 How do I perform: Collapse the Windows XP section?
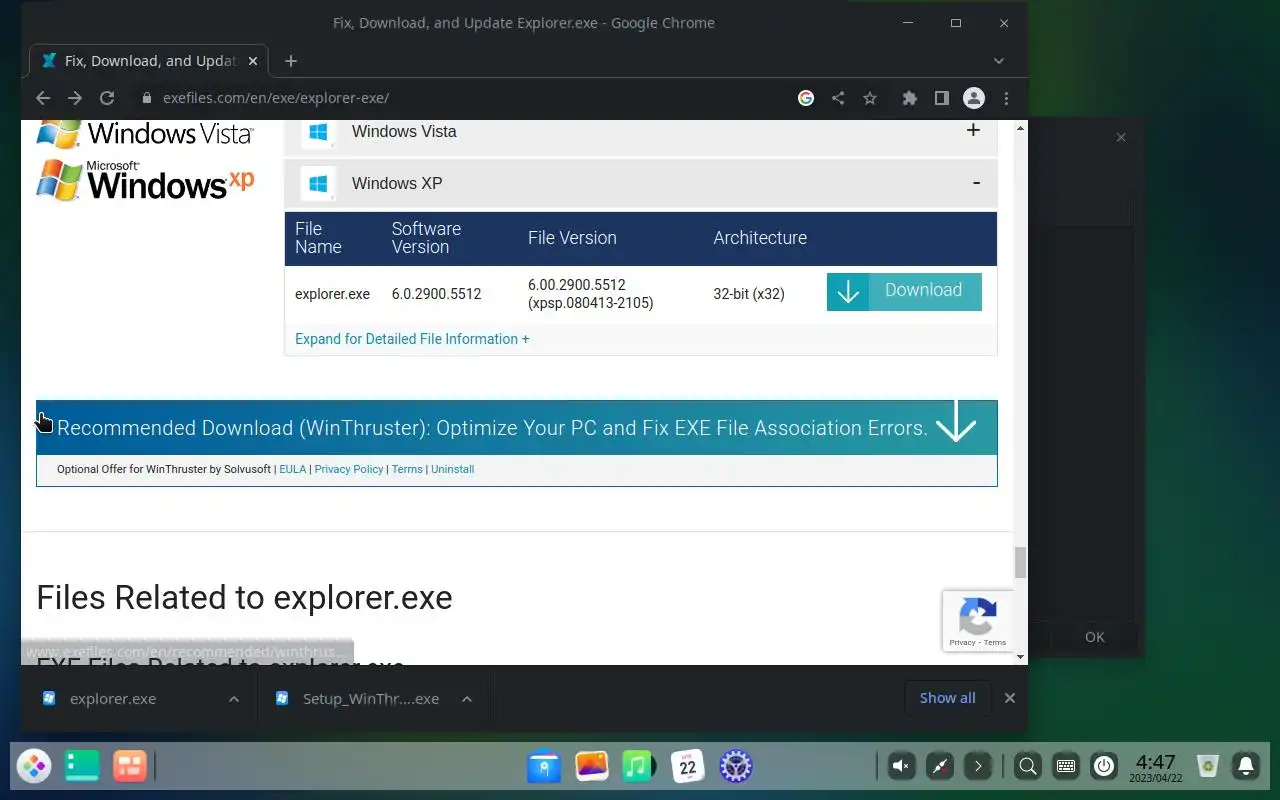pos(641,183)
